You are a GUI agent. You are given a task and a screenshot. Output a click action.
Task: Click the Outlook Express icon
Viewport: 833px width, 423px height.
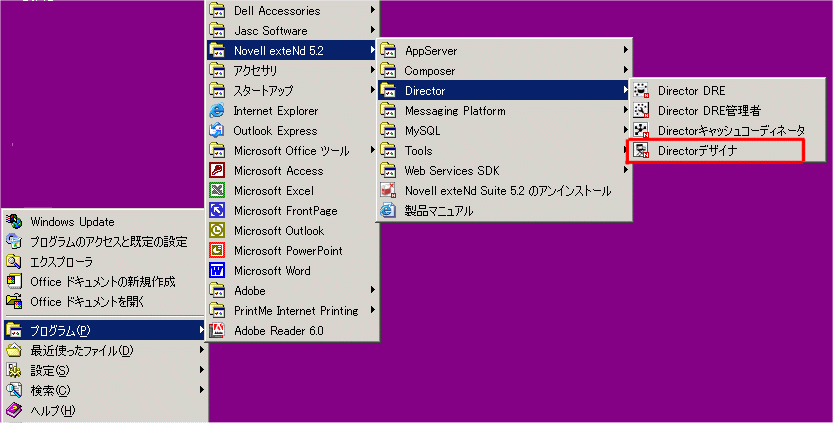217,130
